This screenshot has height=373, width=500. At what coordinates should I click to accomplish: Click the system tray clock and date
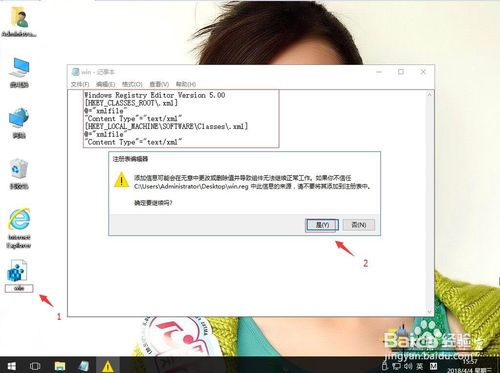coord(469,366)
